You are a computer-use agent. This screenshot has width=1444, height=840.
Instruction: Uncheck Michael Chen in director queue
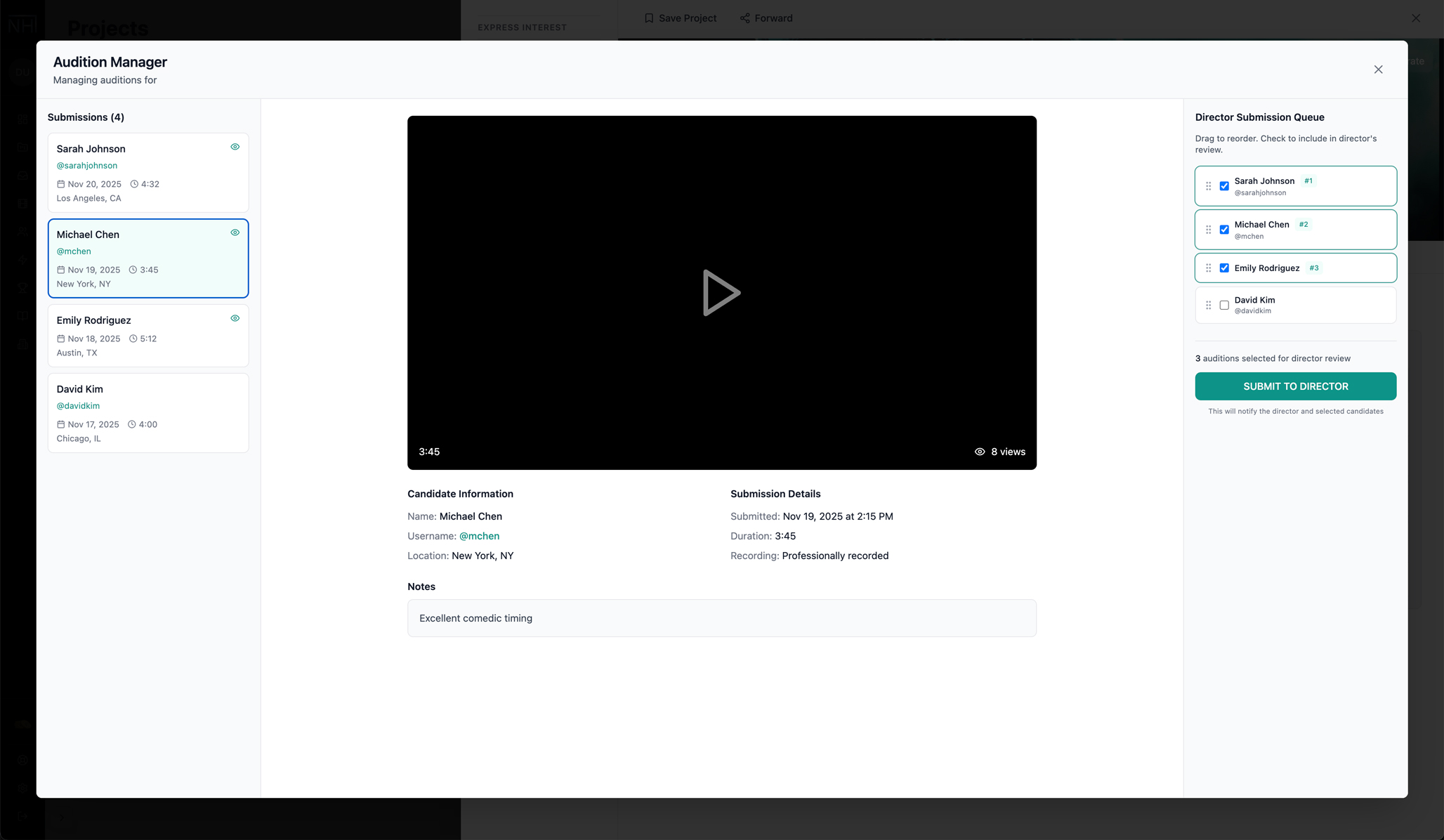click(x=1224, y=230)
